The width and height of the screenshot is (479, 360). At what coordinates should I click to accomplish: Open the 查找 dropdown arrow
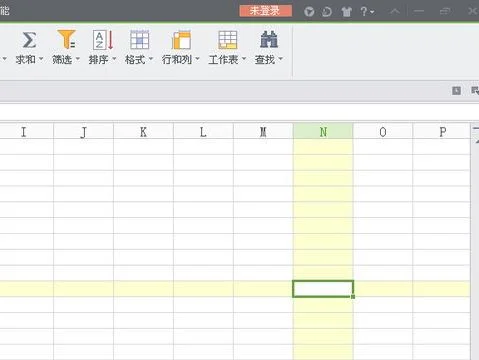(x=280, y=59)
